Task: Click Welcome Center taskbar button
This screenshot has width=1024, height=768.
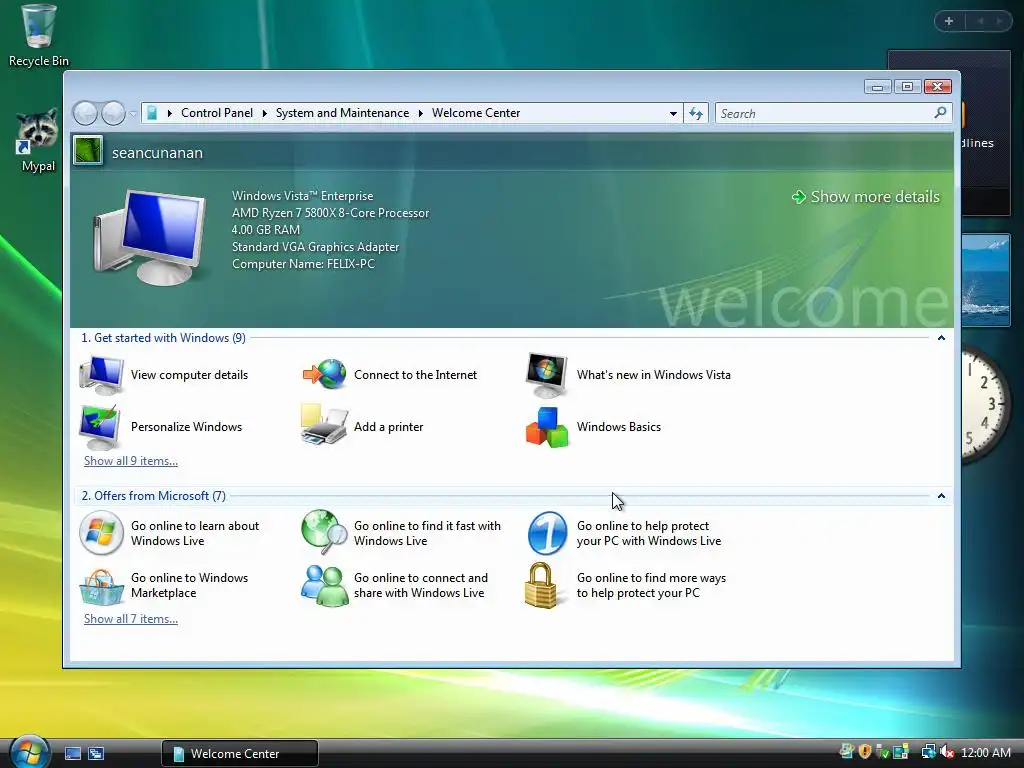Action: pyautogui.click(x=240, y=754)
